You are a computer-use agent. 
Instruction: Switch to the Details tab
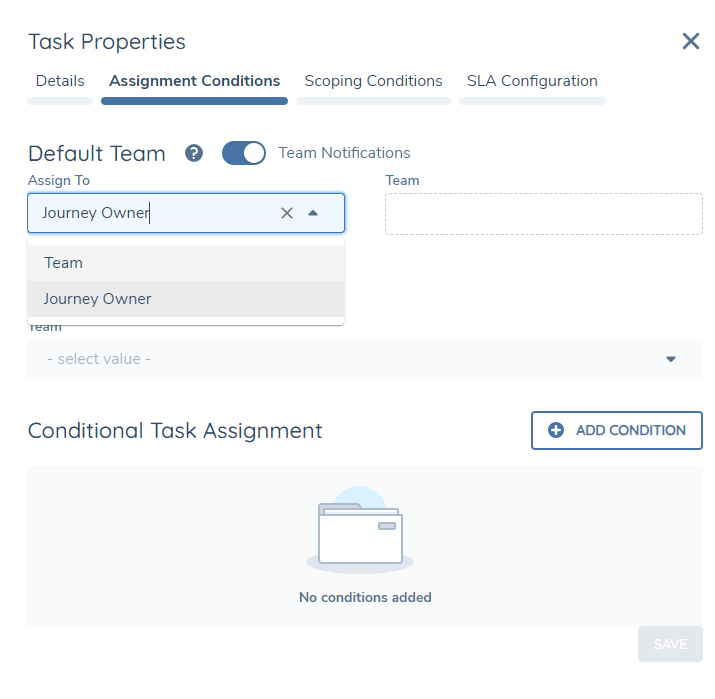(60, 81)
